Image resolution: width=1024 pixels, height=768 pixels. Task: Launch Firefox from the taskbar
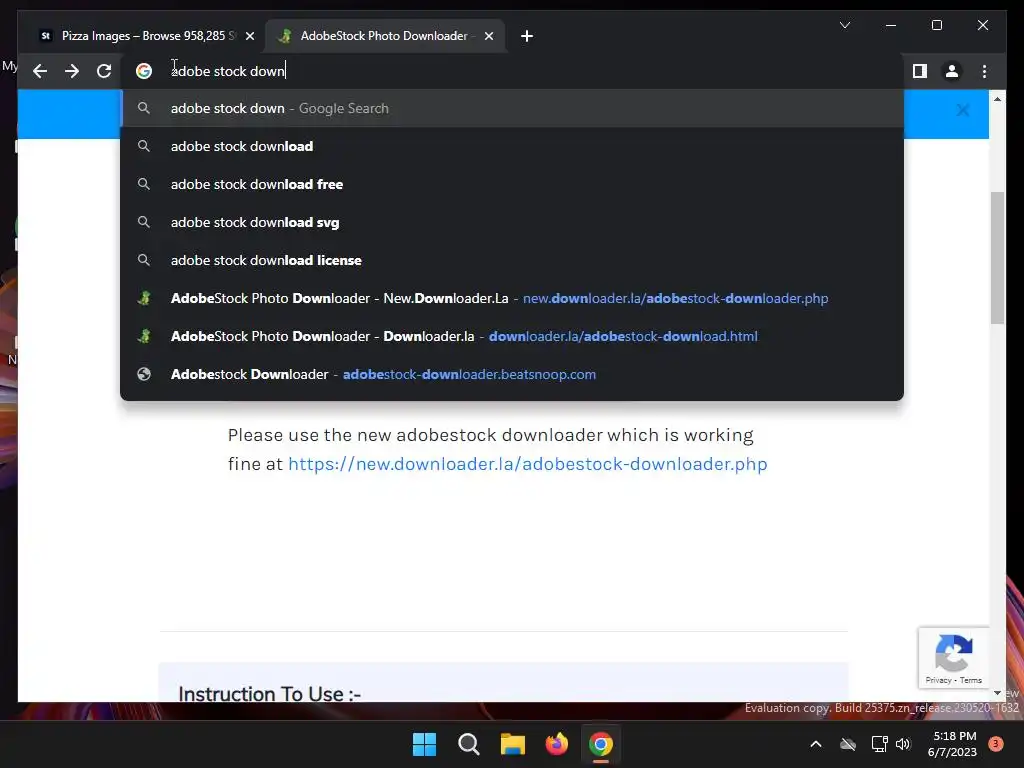(556, 744)
